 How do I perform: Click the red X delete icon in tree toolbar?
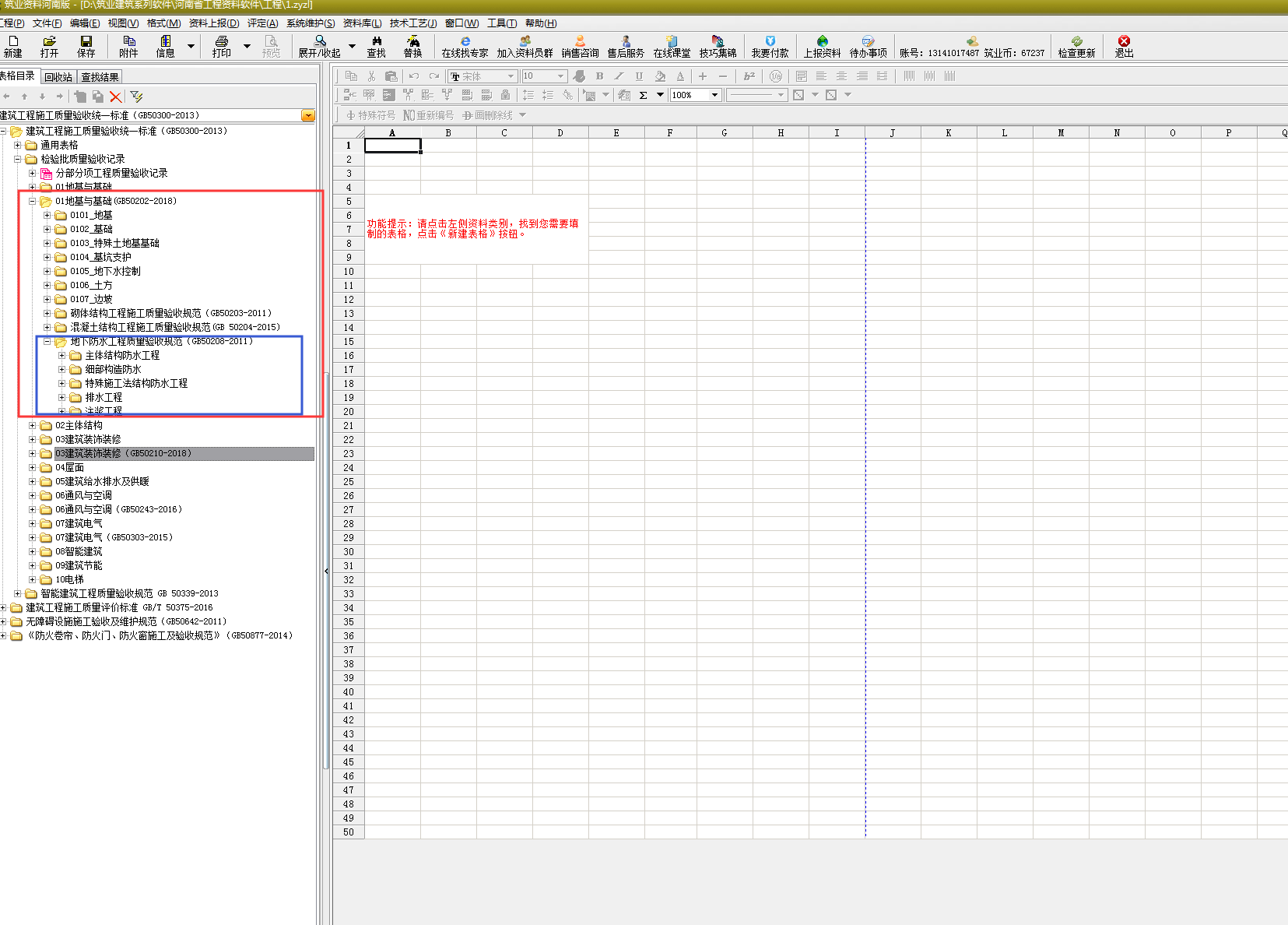(x=116, y=97)
